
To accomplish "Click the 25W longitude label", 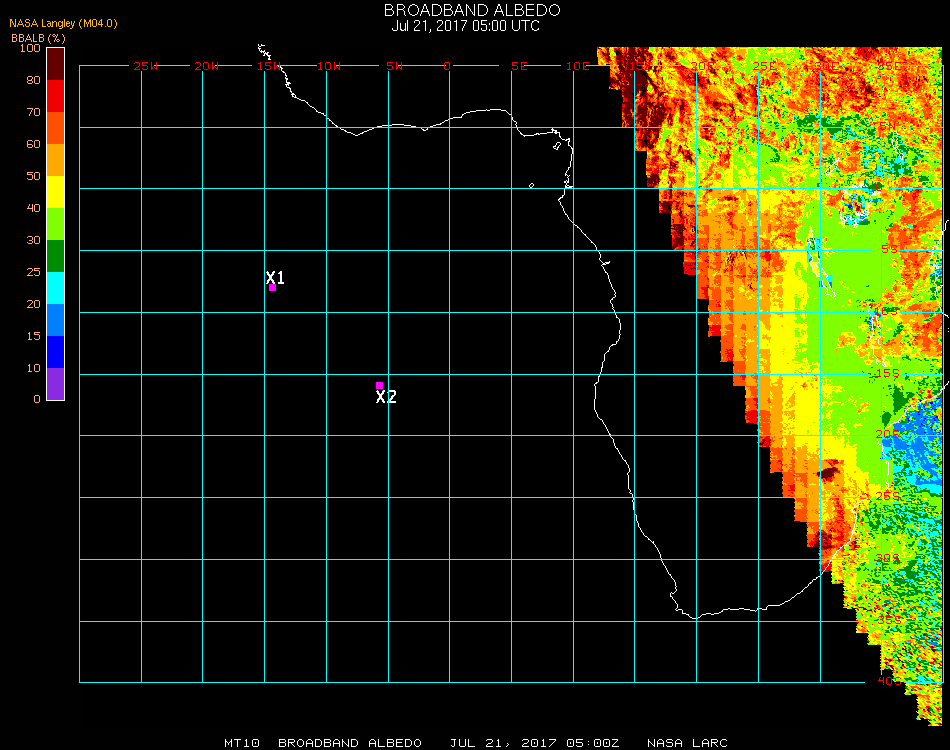I will pyautogui.click(x=145, y=66).
